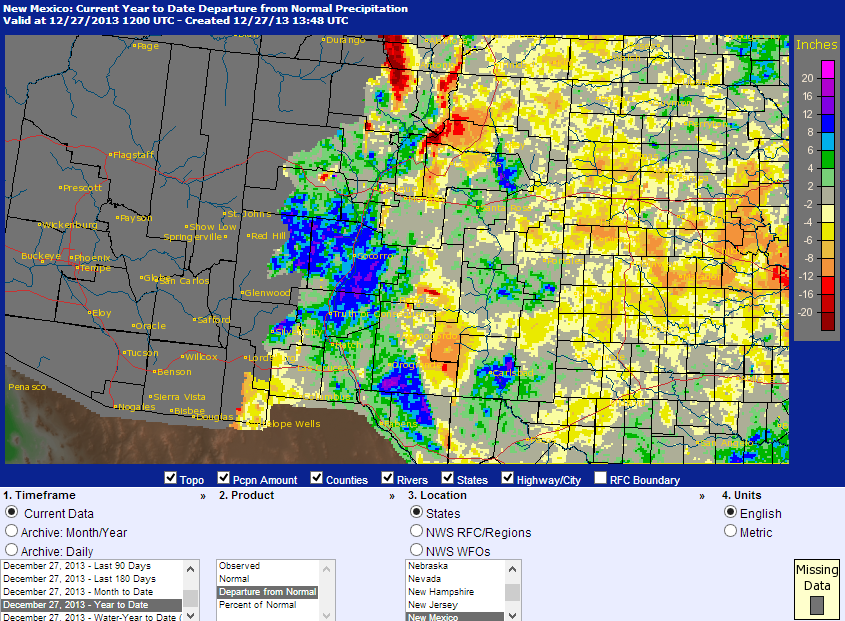Disable the Pcpn Amount overlay
The height and width of the screenshot is (621, 845).
click(x=222, y=477)
